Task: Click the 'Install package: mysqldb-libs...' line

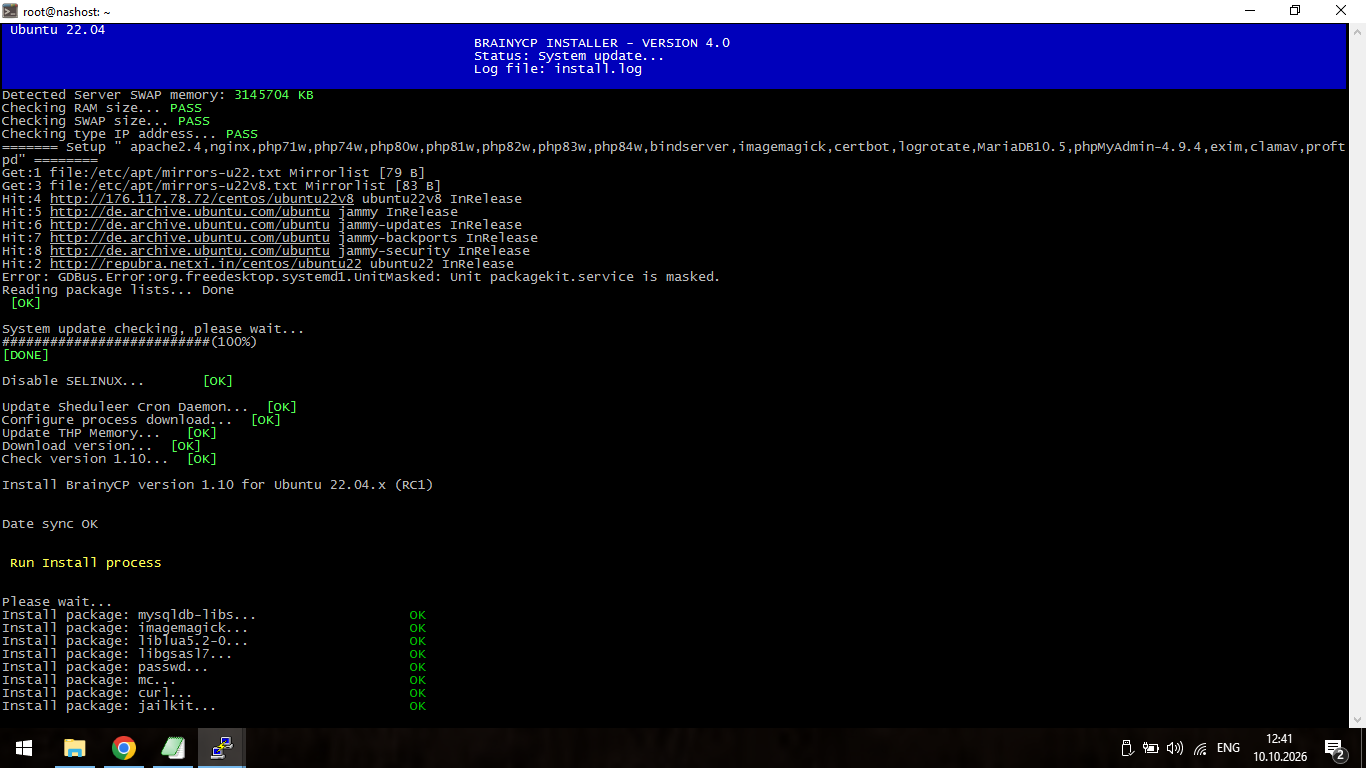Action: tap(214, 615)
